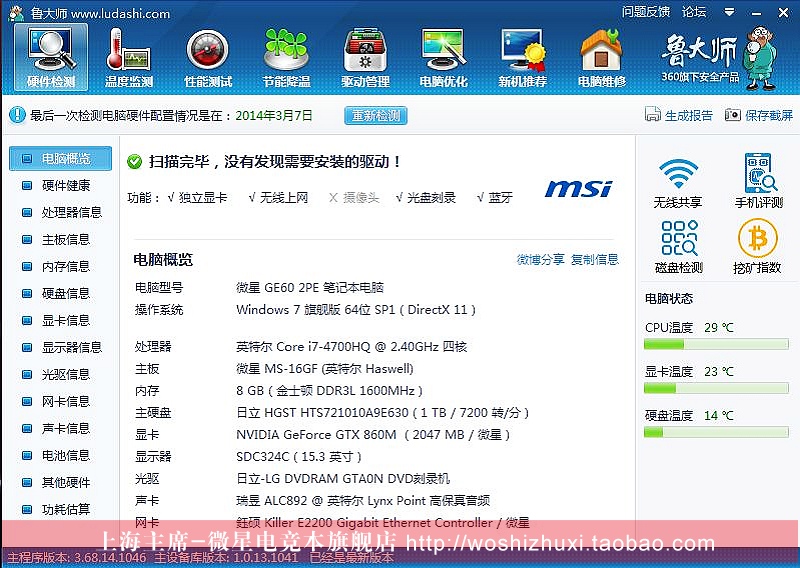Click the MSI brand logo
The image size is (800, 568).
[x=579, y=189]
